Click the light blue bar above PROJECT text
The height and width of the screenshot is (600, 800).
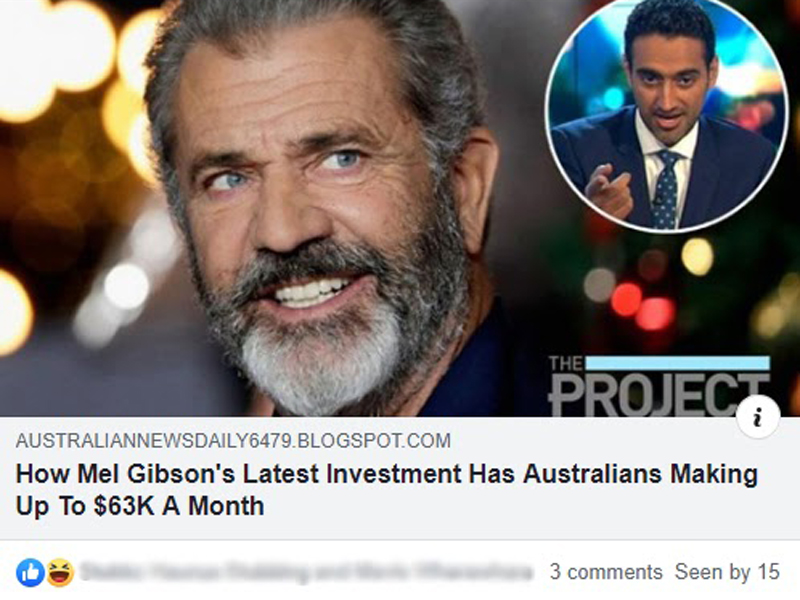click(677, 363)
